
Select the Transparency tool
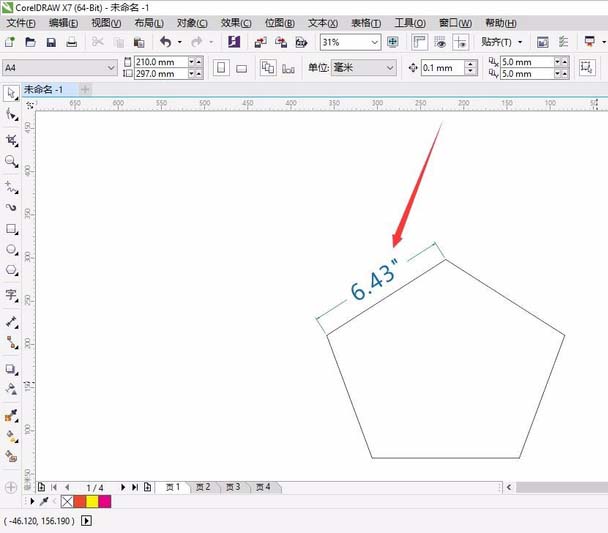tap(11, 389)
